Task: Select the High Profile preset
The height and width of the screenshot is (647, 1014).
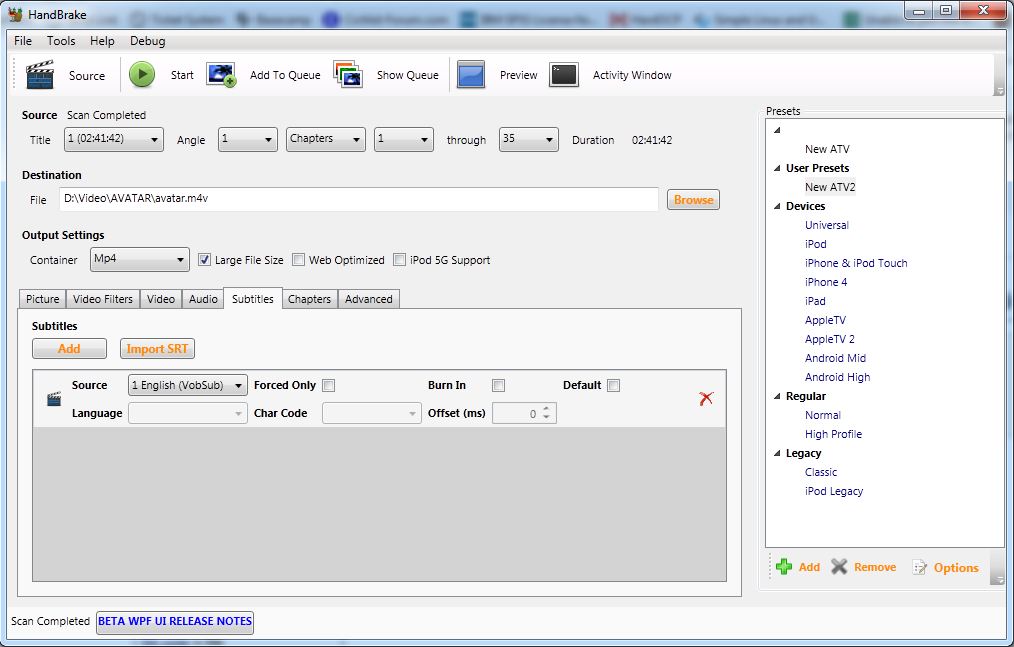Action: pyautogui.click(x=833, y=434)
